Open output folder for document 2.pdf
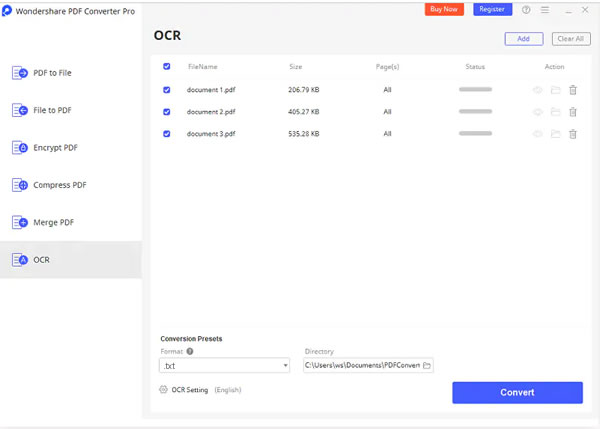 point(555,112)
